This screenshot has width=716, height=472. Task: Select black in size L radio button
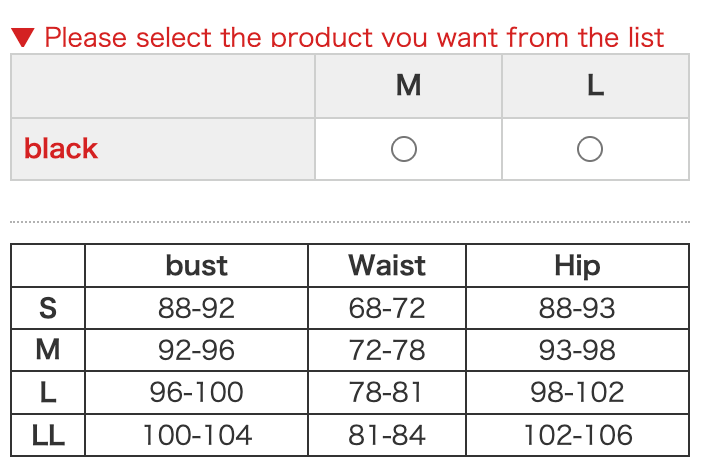pyautogui.click(x=590, y=149)
